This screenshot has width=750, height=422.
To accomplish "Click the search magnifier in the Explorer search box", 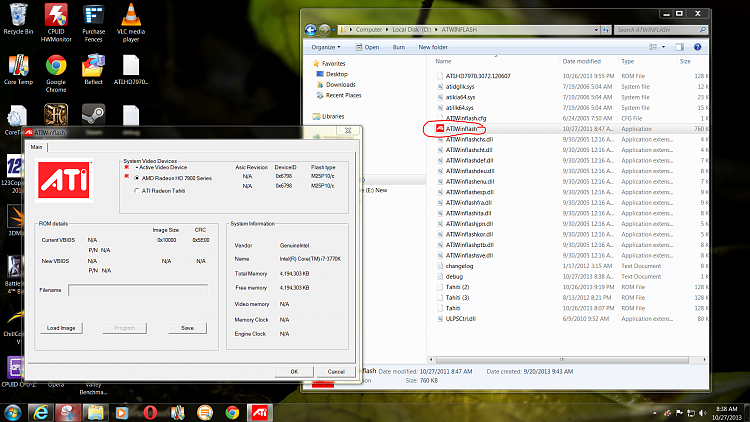I will 703,30.
